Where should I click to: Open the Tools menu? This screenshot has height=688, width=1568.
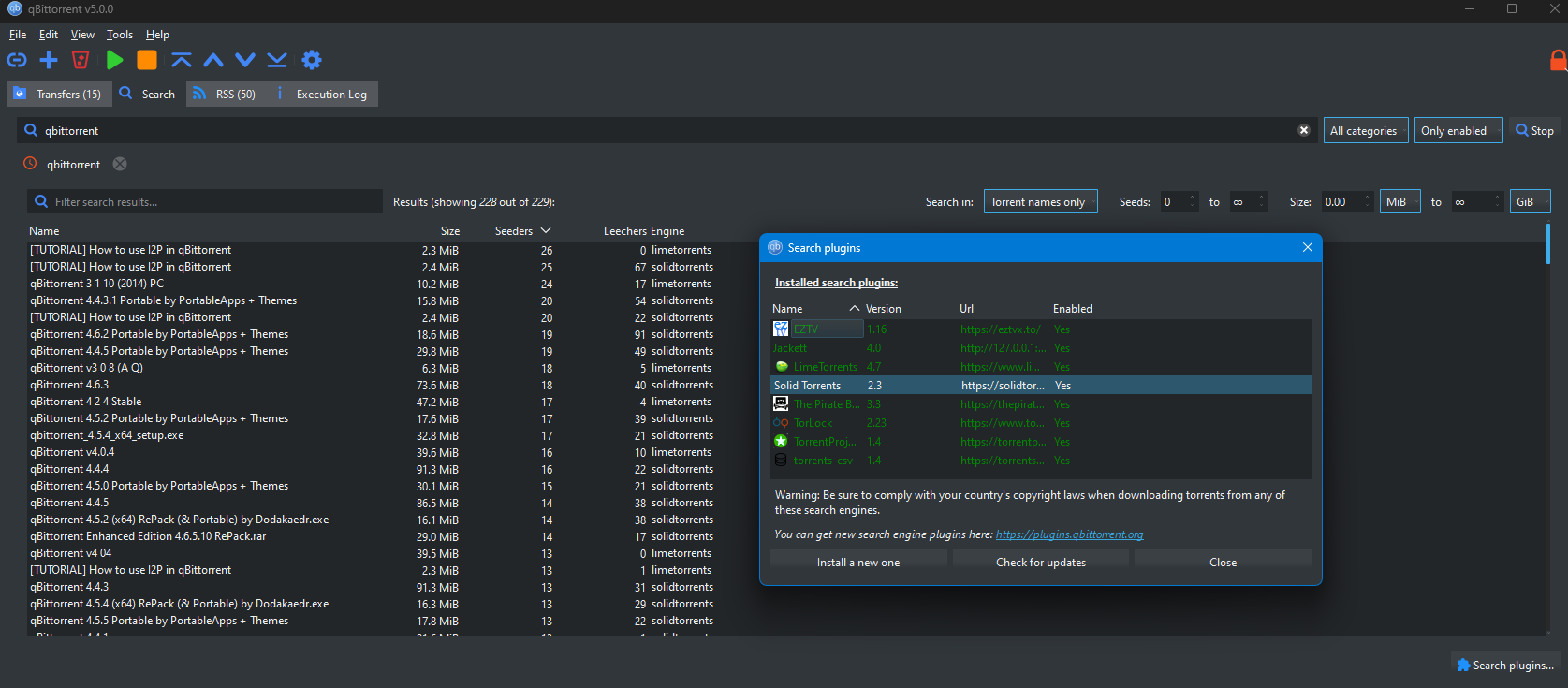coord(120,35)
